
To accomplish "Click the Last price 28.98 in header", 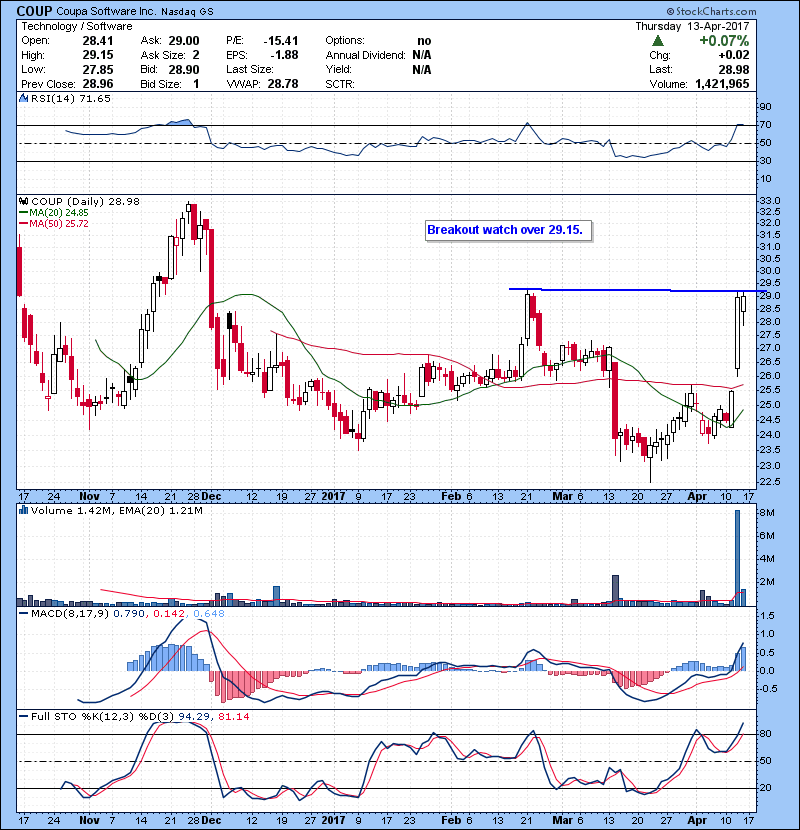I will pyautogui.click(x=734, y=69).
